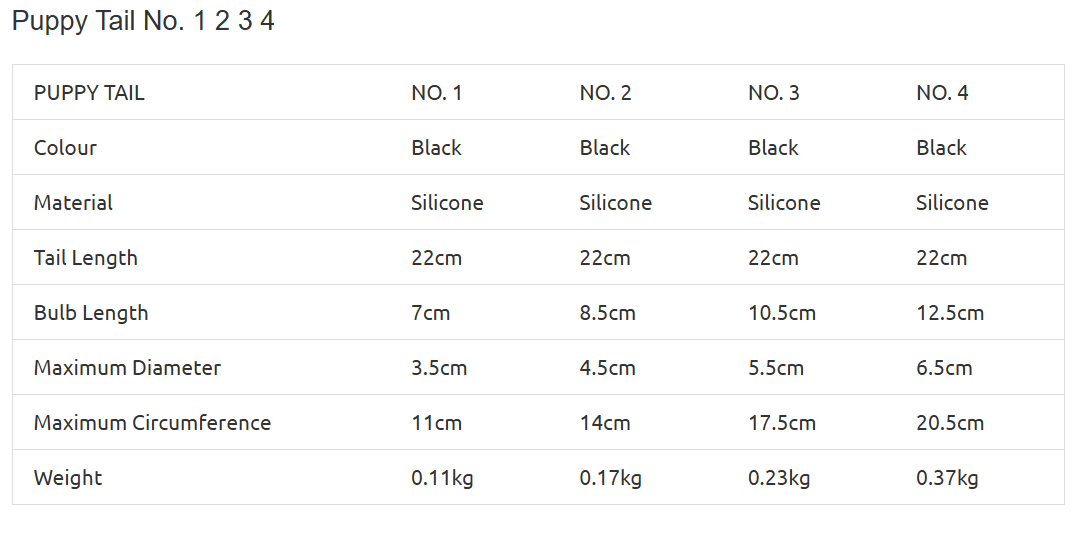Select the NO. 2 column header

tap(605, 93)
